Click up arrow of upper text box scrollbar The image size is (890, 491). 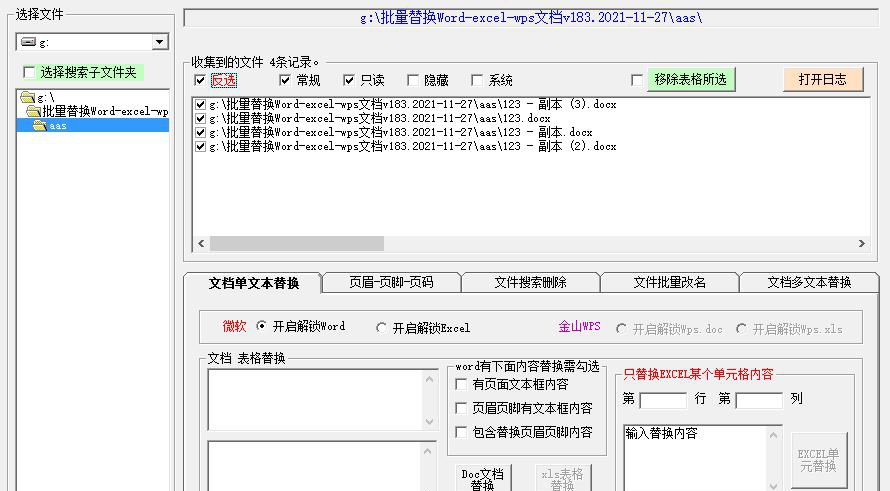(x=429, y=379)
